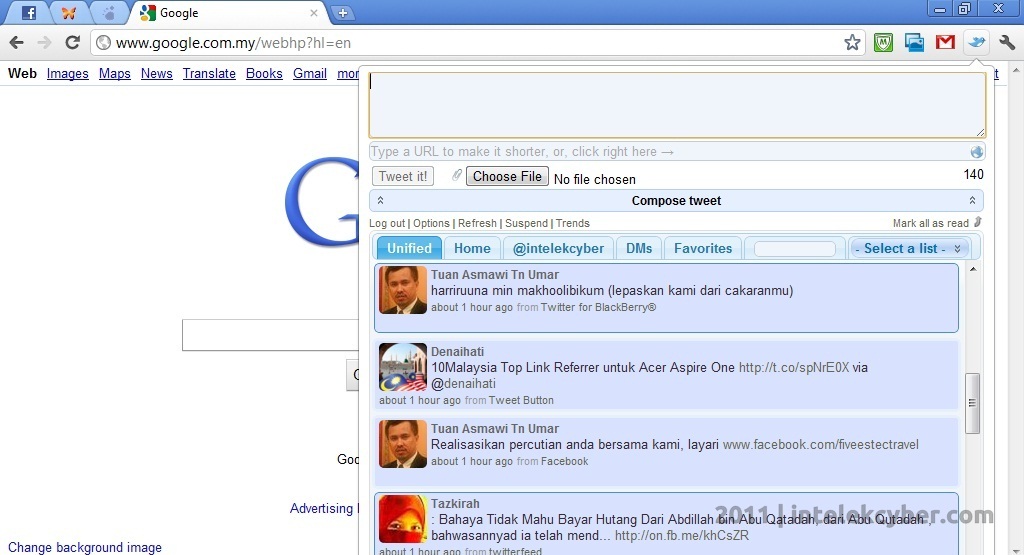Open Google Books link
1024x555 pixels.
[264, 74]
